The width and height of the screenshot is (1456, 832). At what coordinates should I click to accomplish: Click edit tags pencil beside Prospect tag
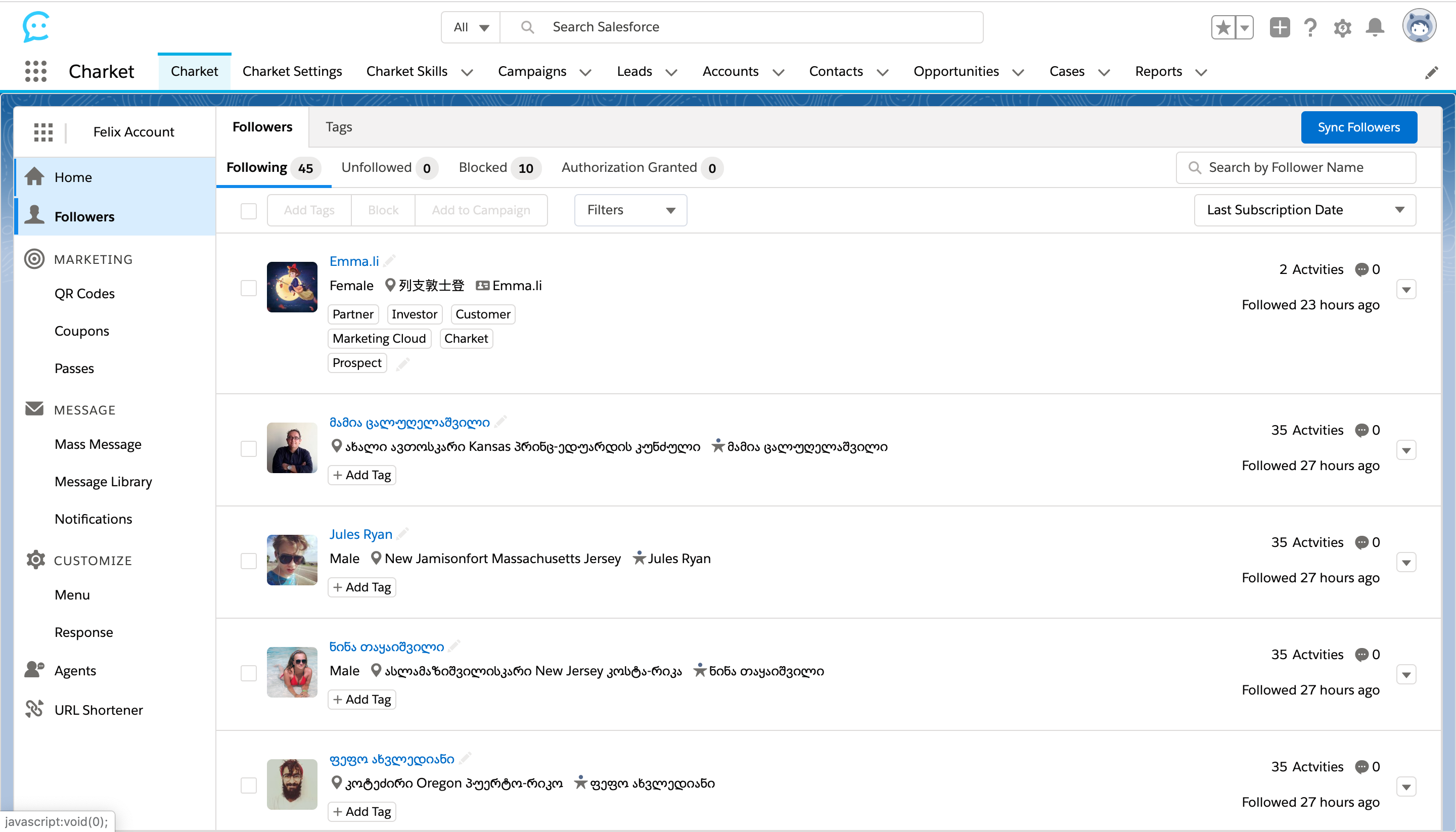point(403,363)
